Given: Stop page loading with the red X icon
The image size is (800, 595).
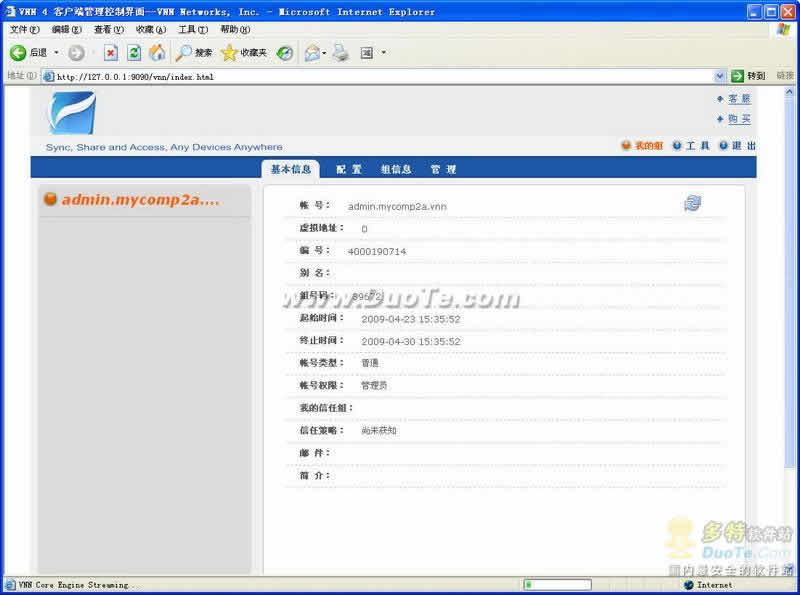Looking at the screenshot, I should click(111, 53).
